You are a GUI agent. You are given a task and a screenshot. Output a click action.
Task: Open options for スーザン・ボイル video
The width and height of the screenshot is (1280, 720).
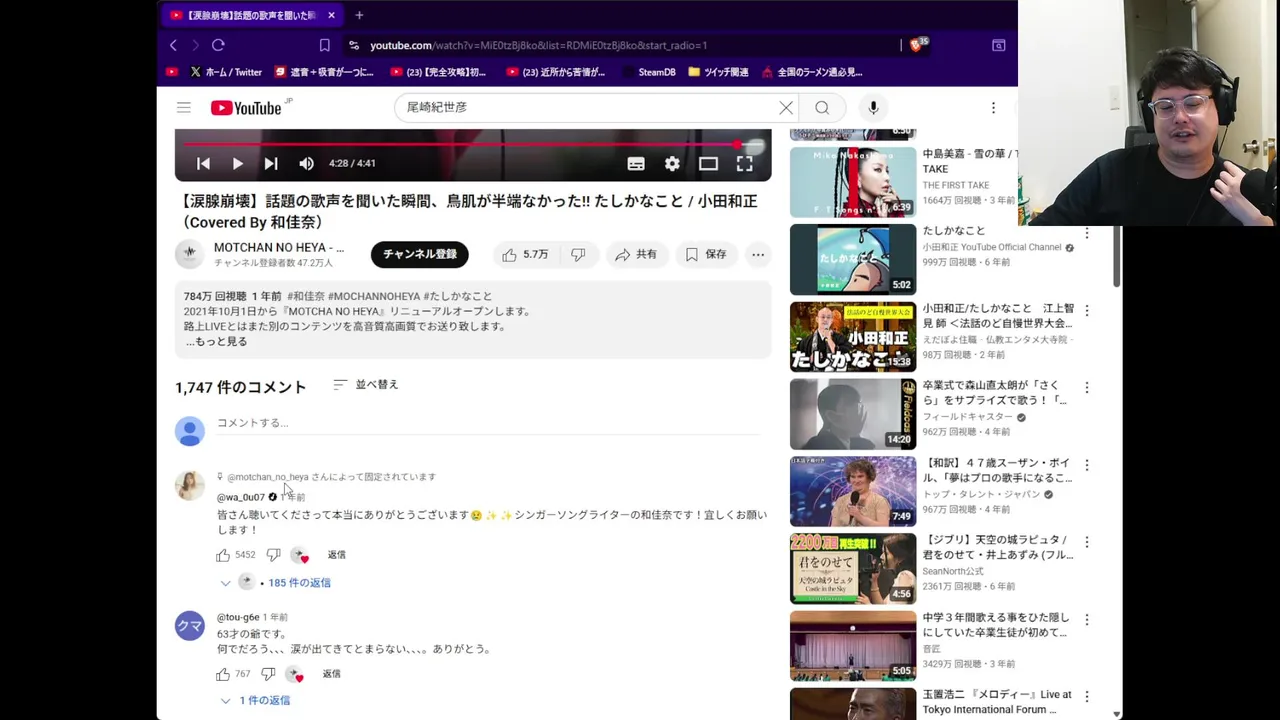1087,465
